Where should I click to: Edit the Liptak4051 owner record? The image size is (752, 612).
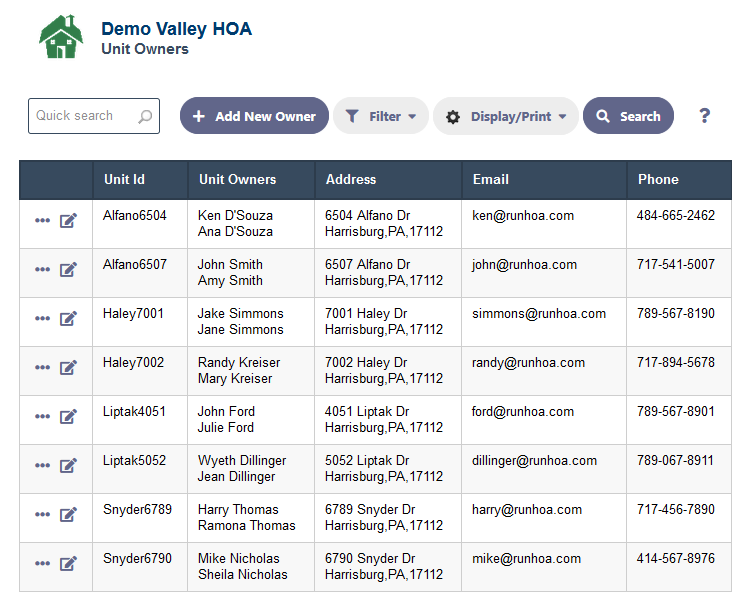coord(68,416)
